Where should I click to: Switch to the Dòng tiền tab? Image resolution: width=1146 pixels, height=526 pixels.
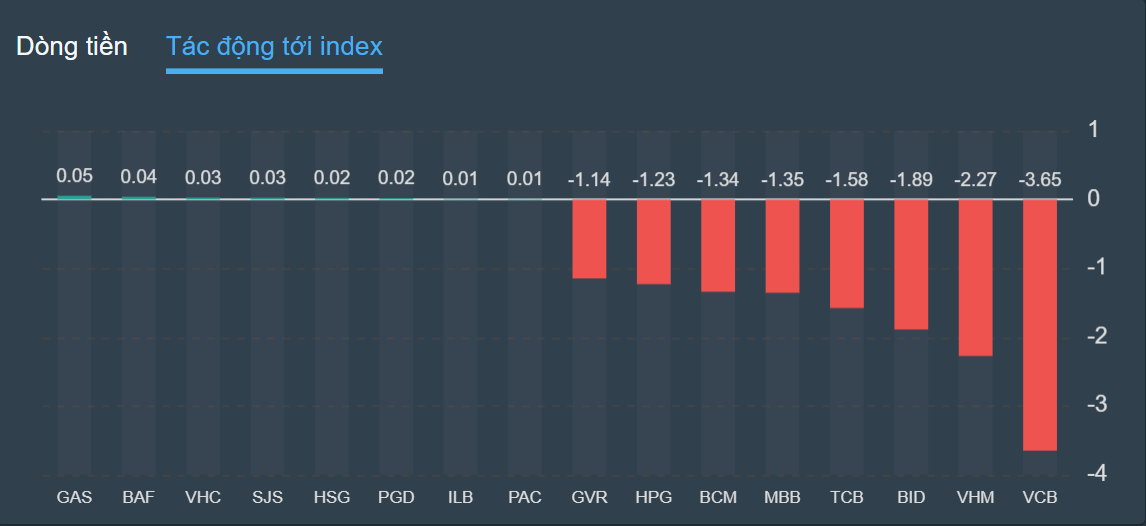pyautogui.click(x=72, y=46)
